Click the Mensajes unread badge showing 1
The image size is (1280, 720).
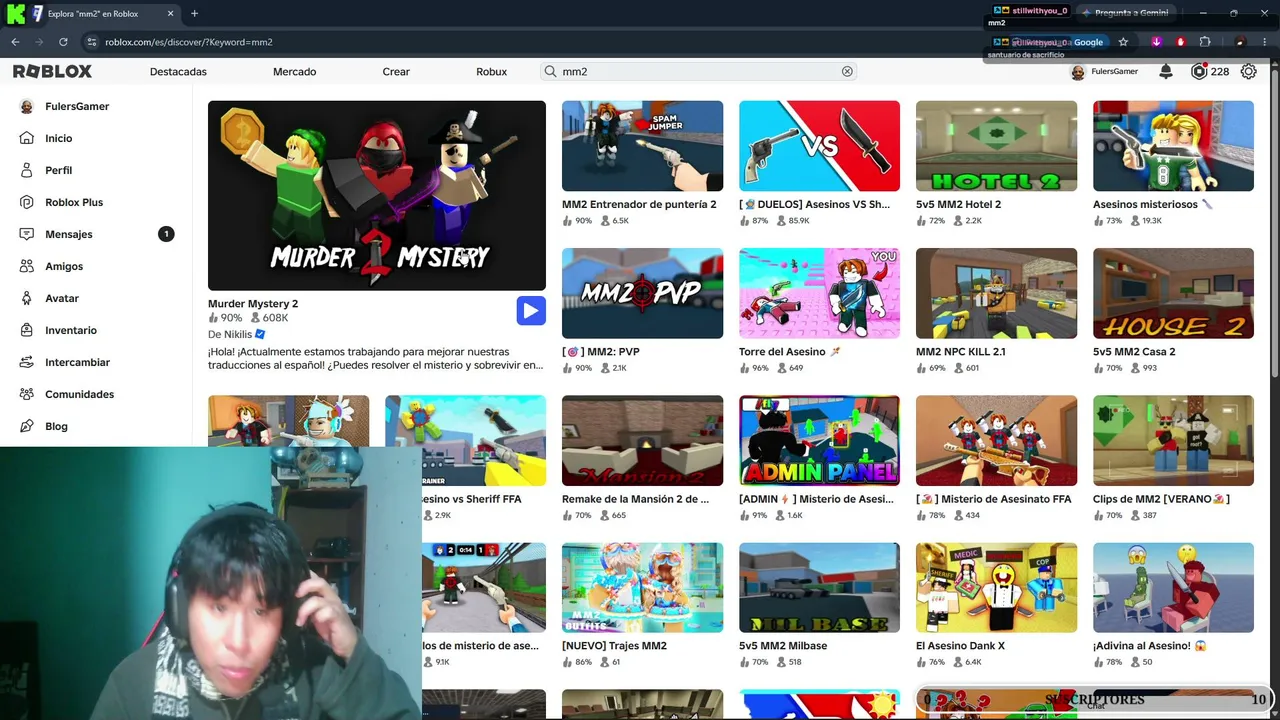[x=166, y=234]
